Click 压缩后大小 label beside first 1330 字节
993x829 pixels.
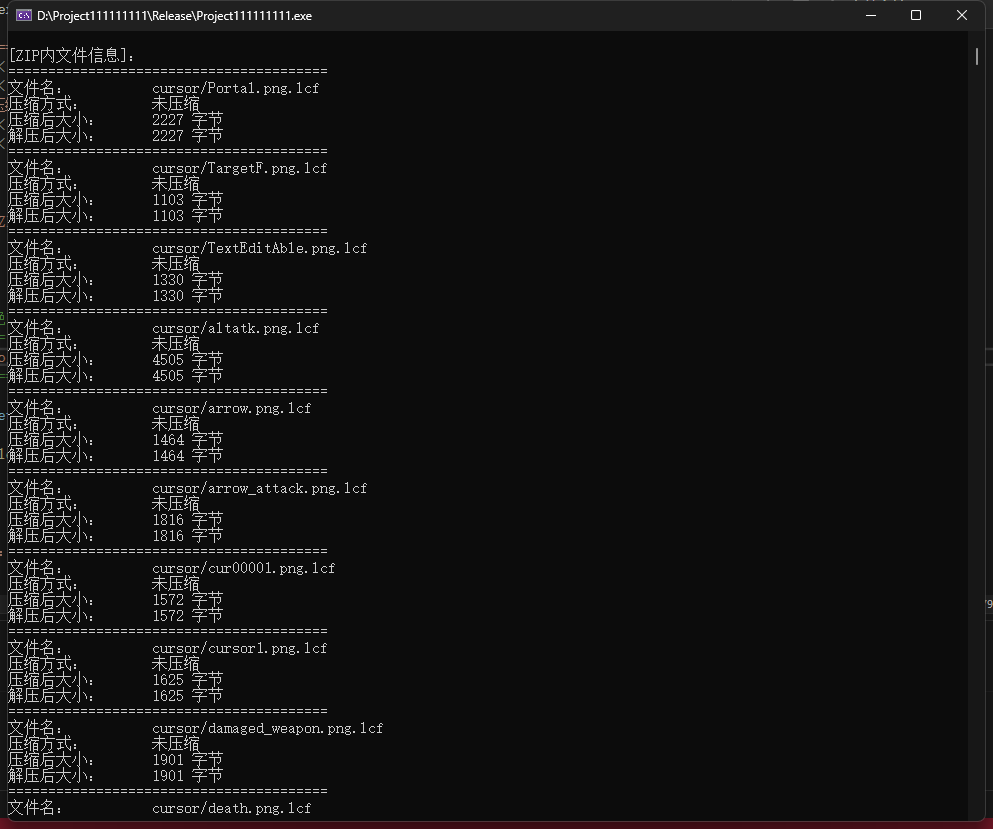point(51,279)
